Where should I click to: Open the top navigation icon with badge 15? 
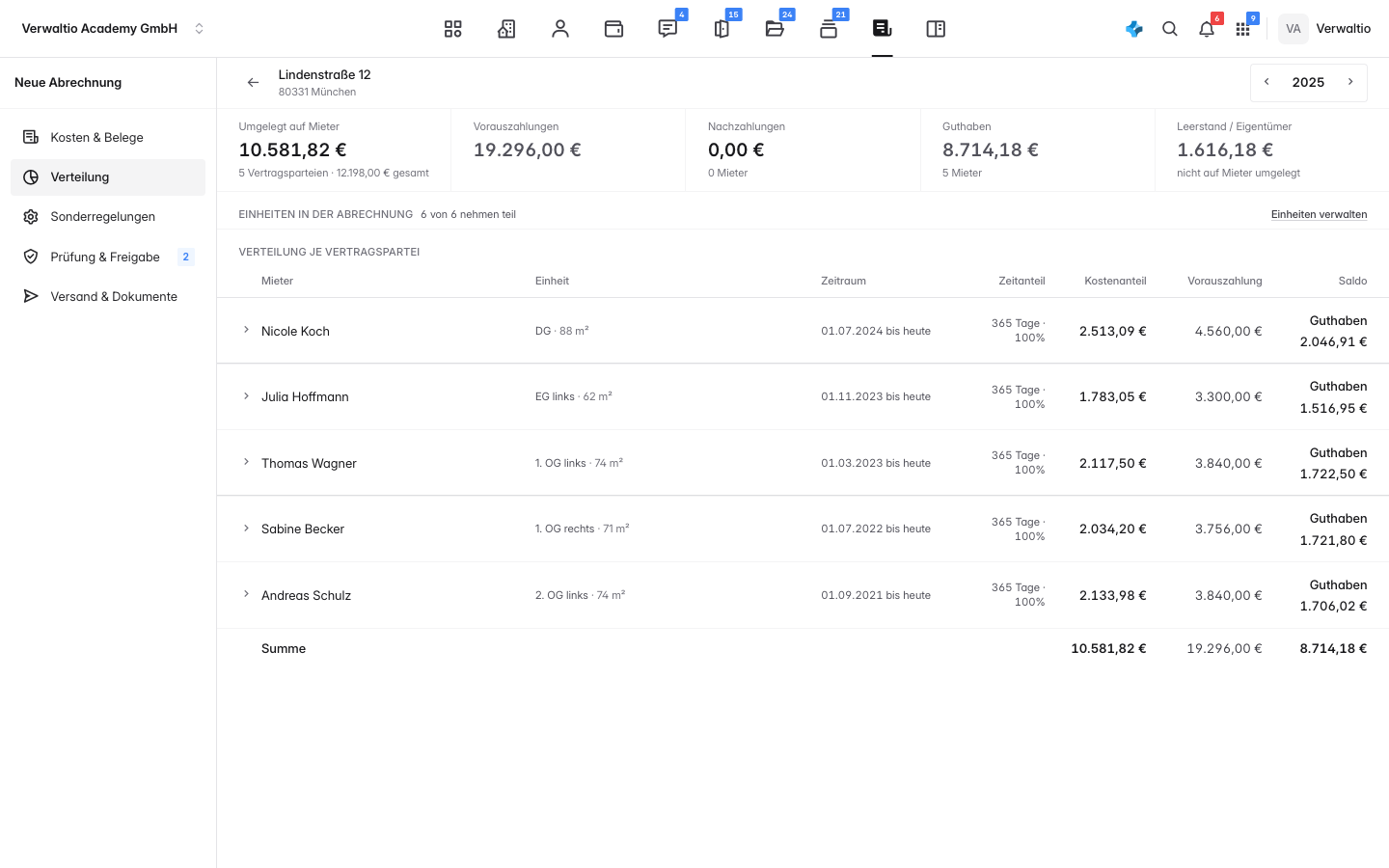(x=722, y=29)
